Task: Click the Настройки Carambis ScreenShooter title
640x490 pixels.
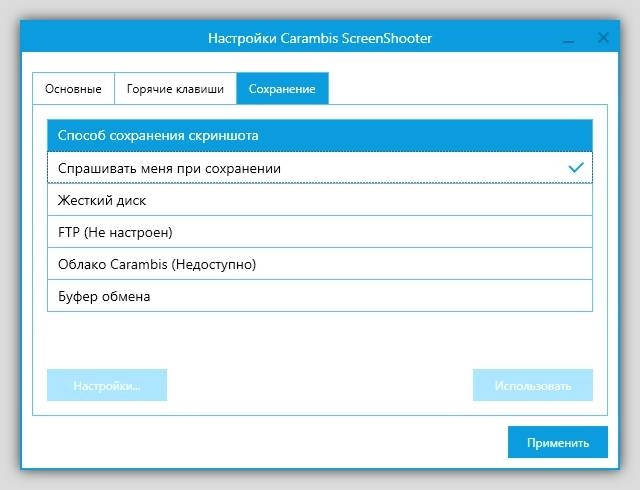Action: (320, 38)
